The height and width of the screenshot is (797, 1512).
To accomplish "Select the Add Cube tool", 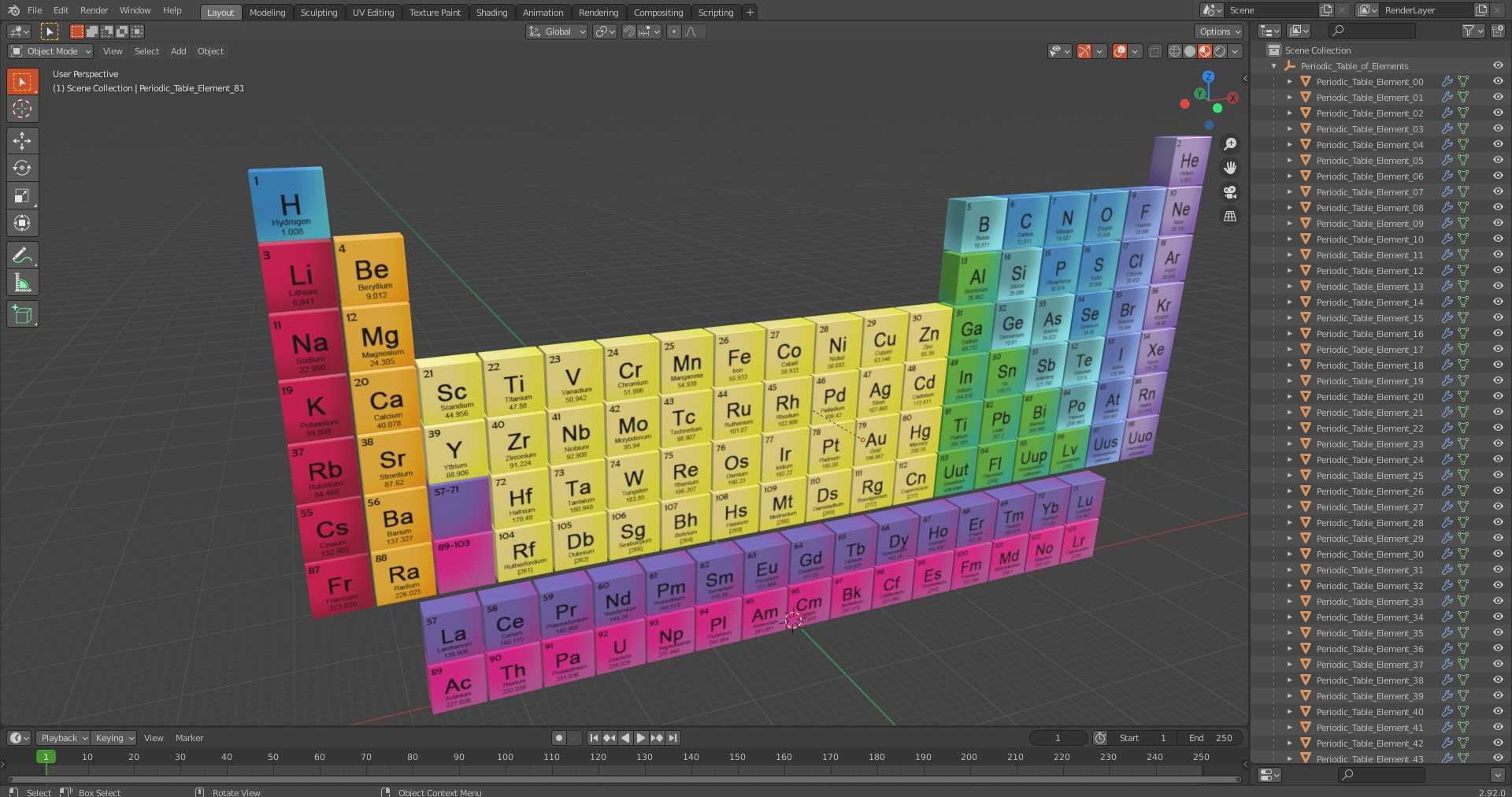I will (22, 314).
